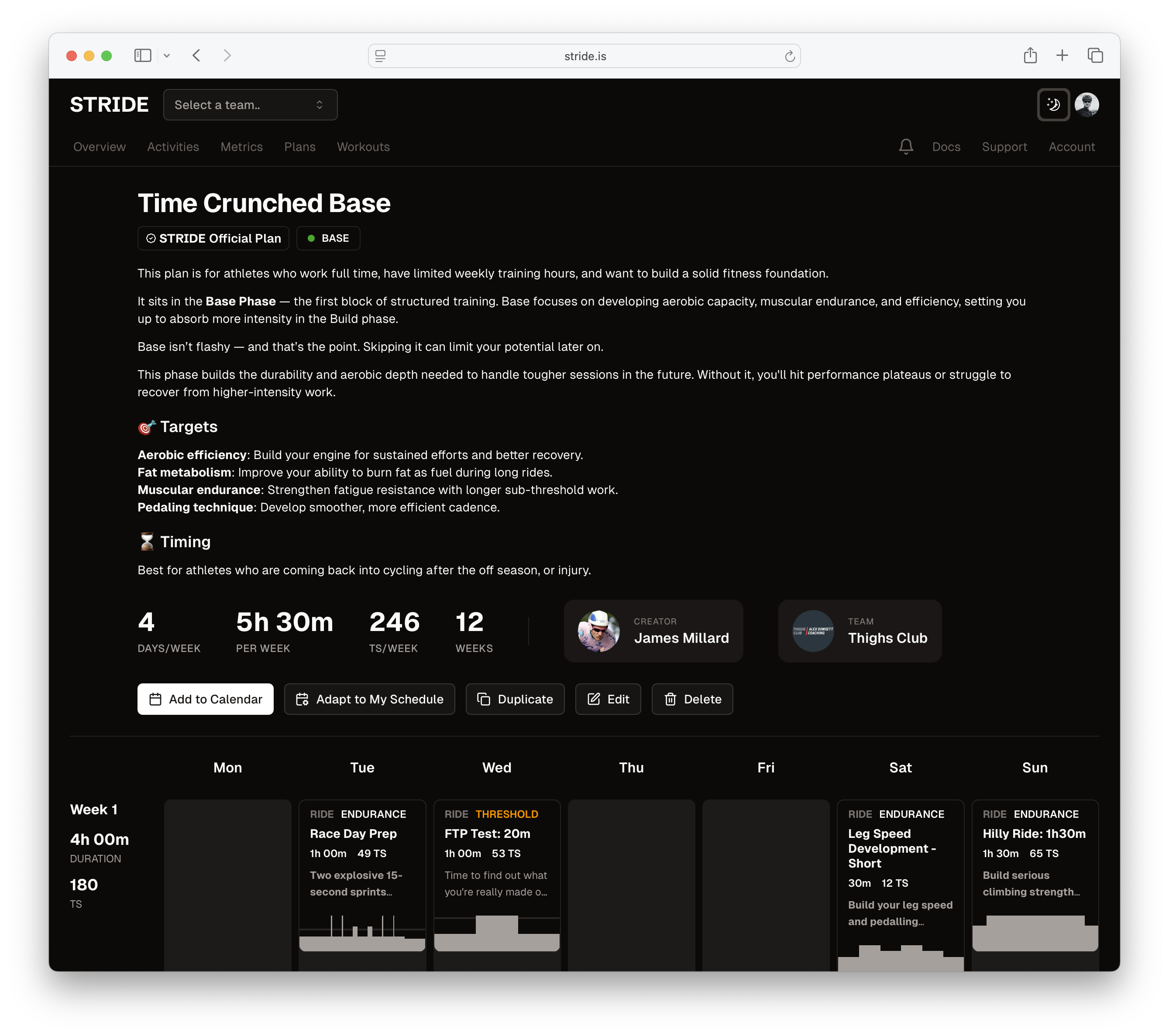
Task: Click the pencil icon on the Edit button
Action: (x=594, y=699)
